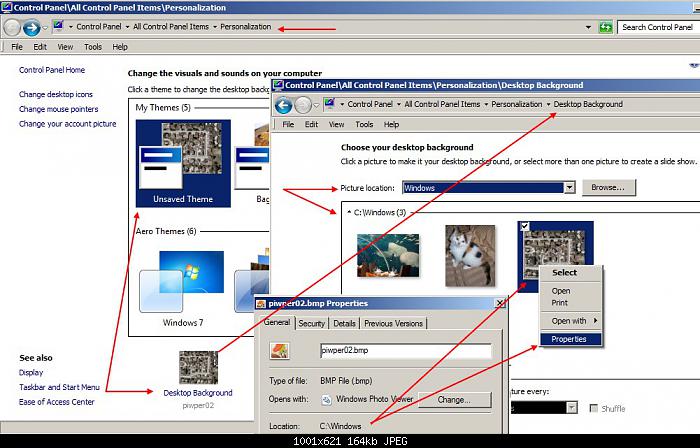Click Personalization window title bar icon

tap(6, 7)
